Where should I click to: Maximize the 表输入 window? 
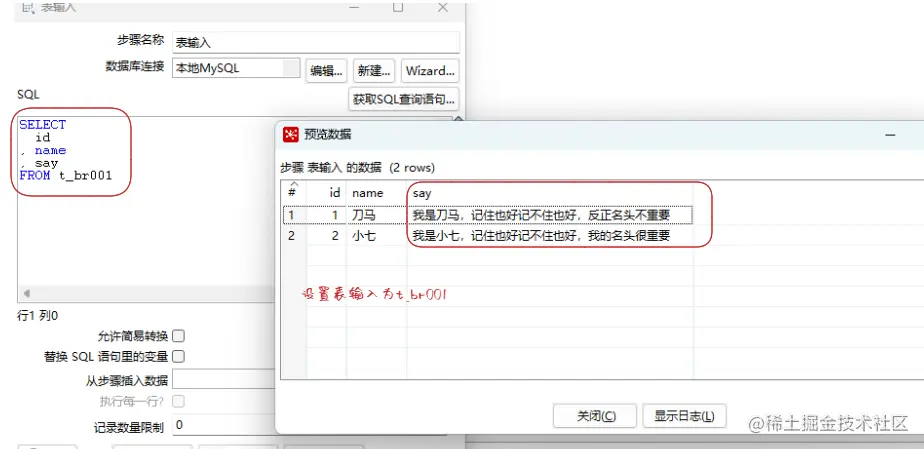[398, 7]
